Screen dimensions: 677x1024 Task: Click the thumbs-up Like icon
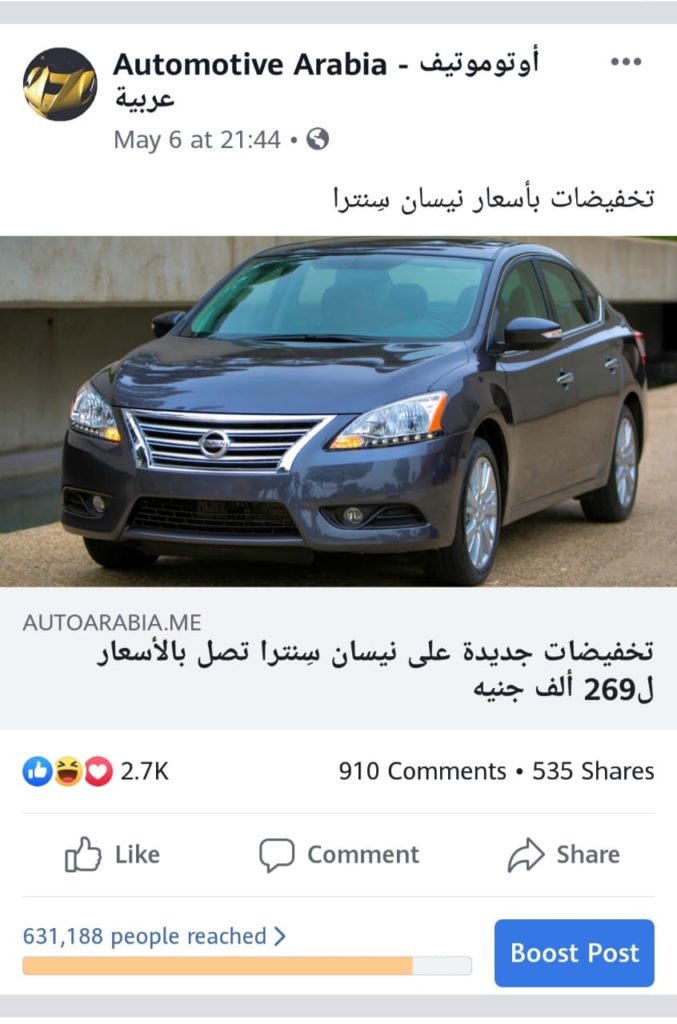[x=83, y=854]
